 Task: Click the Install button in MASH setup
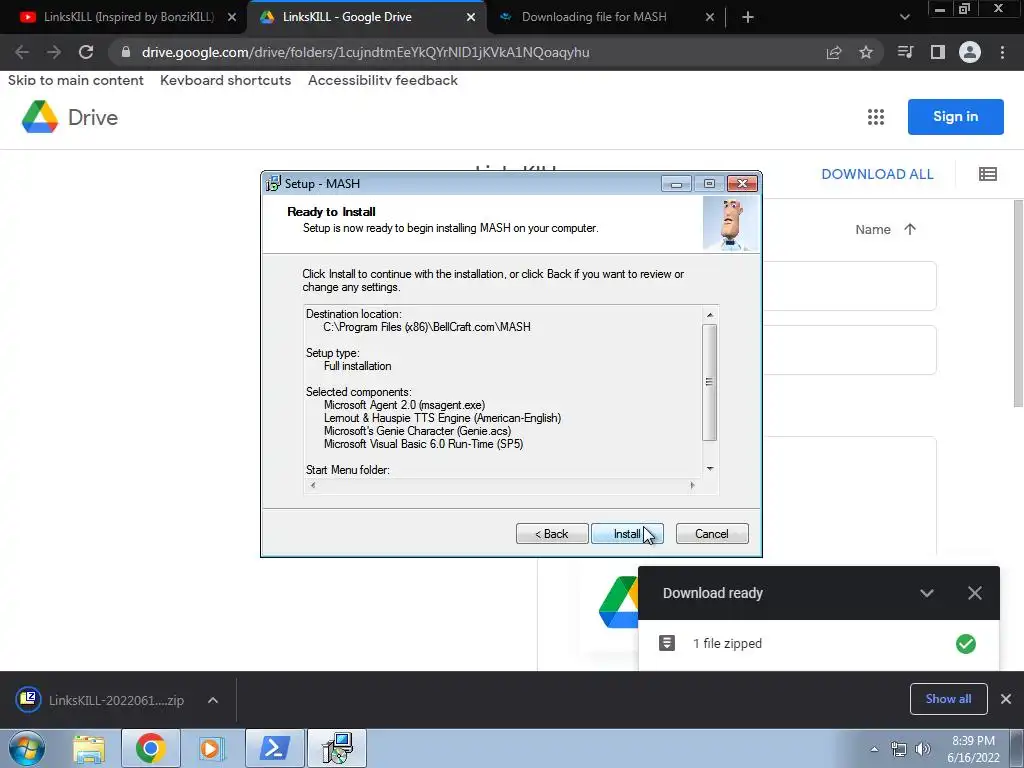click(x=627, y=534)
